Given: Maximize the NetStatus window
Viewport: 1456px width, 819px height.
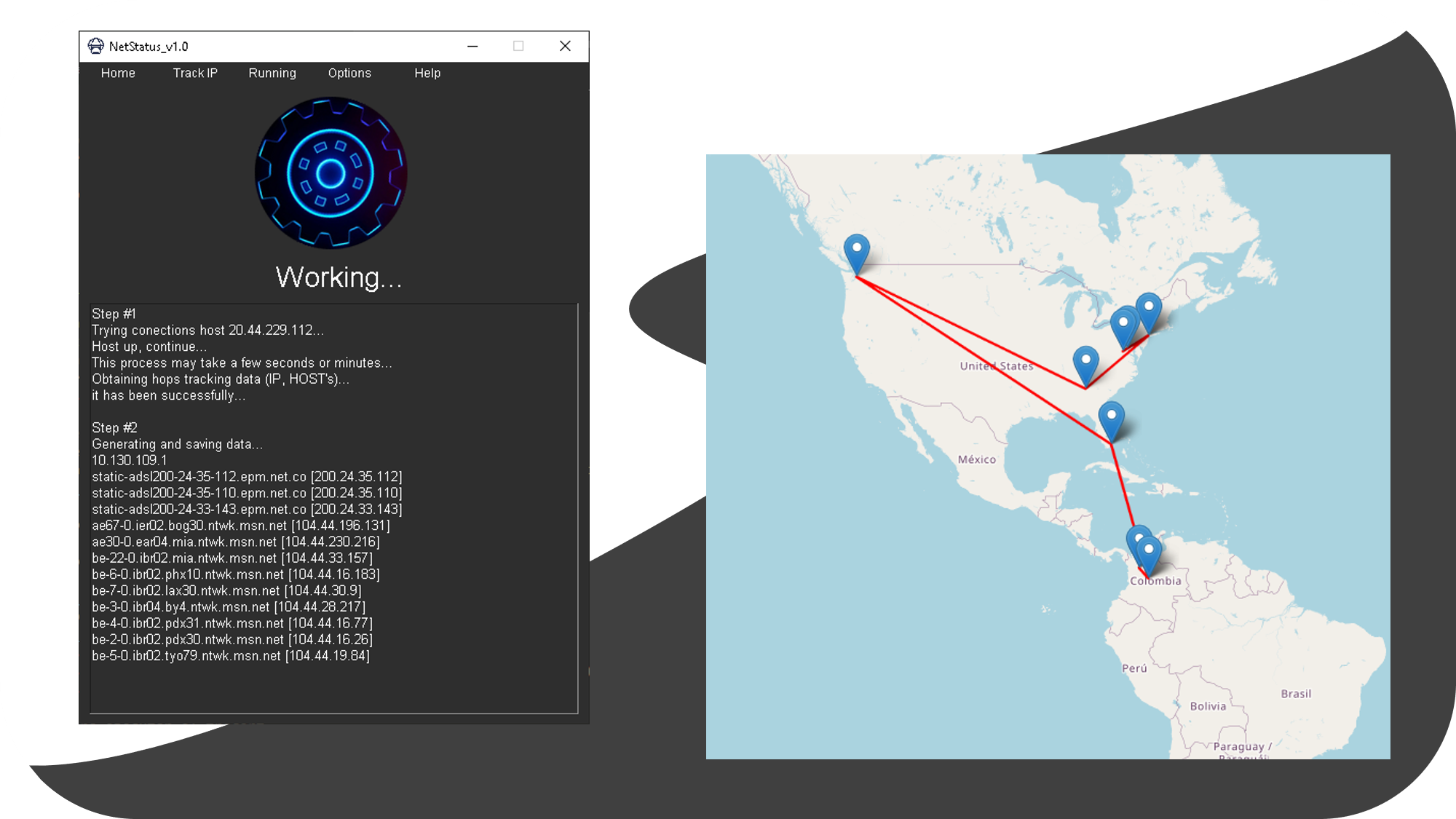Looking at the screenshot, I should [518, 46].
